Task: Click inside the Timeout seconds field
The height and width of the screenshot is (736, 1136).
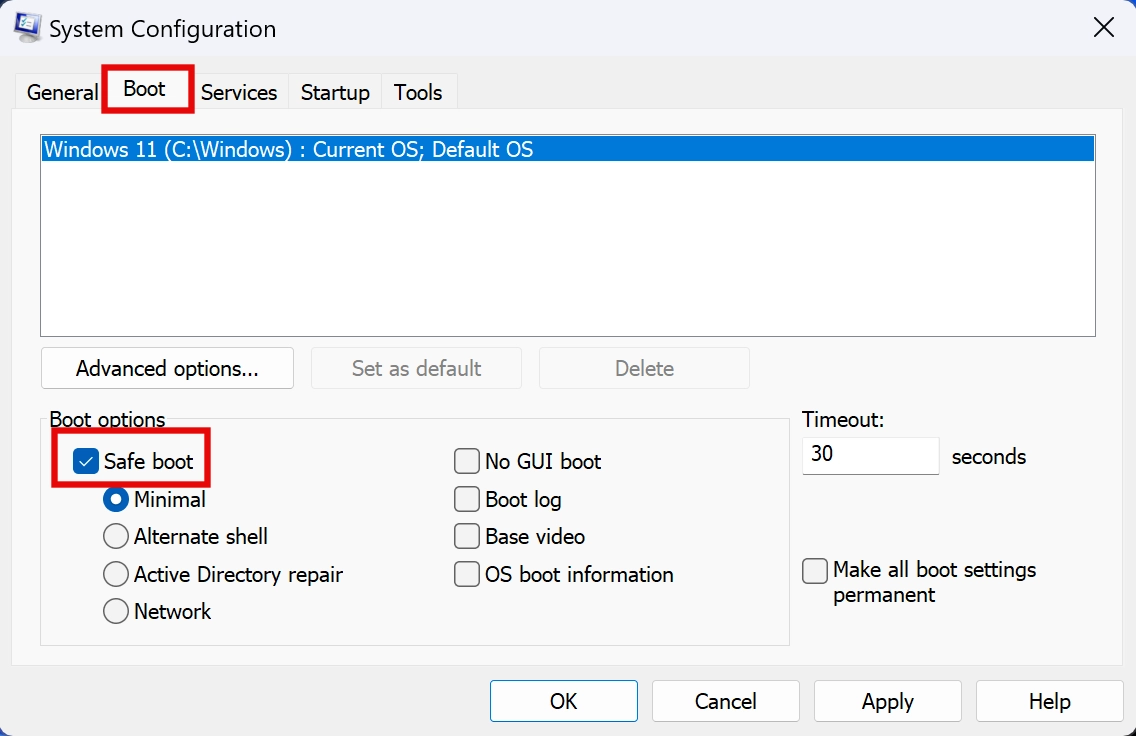Action: [x=869, y=455]
